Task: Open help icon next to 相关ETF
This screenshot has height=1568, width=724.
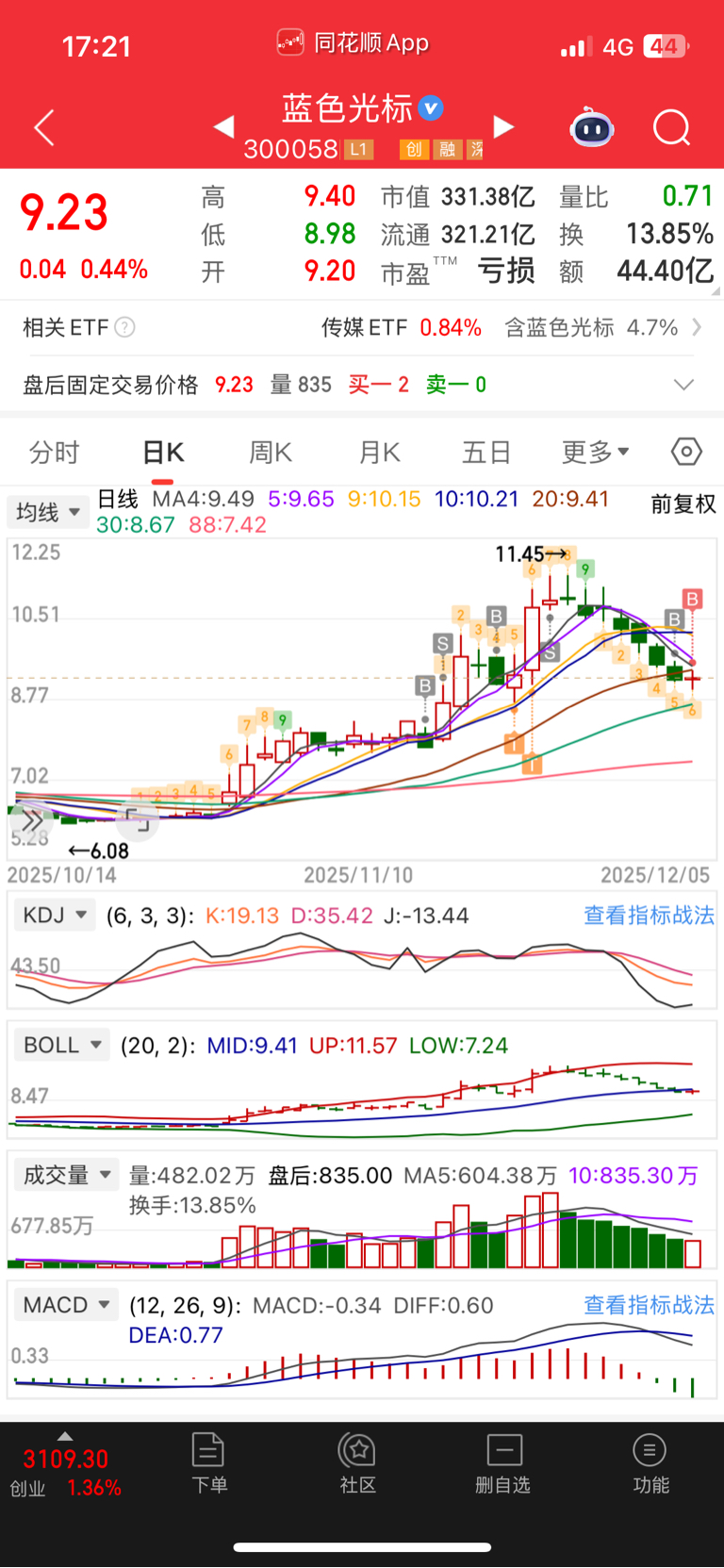Action: [124, 327]
